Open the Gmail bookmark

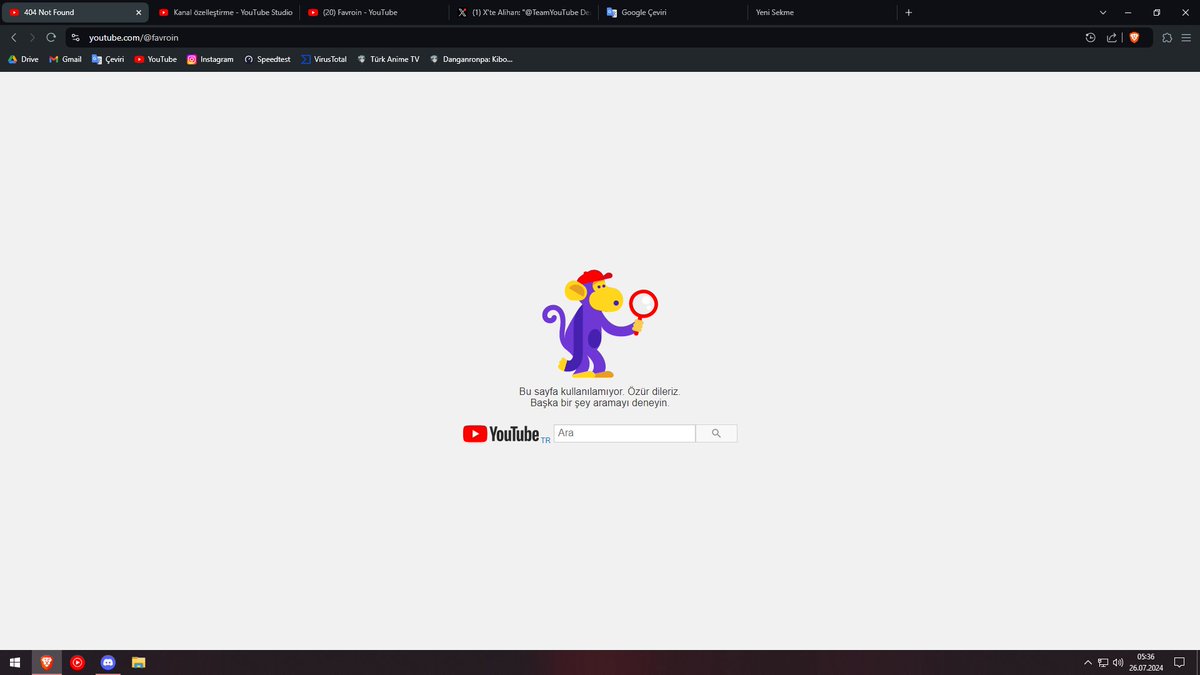(x=65, y=59)
